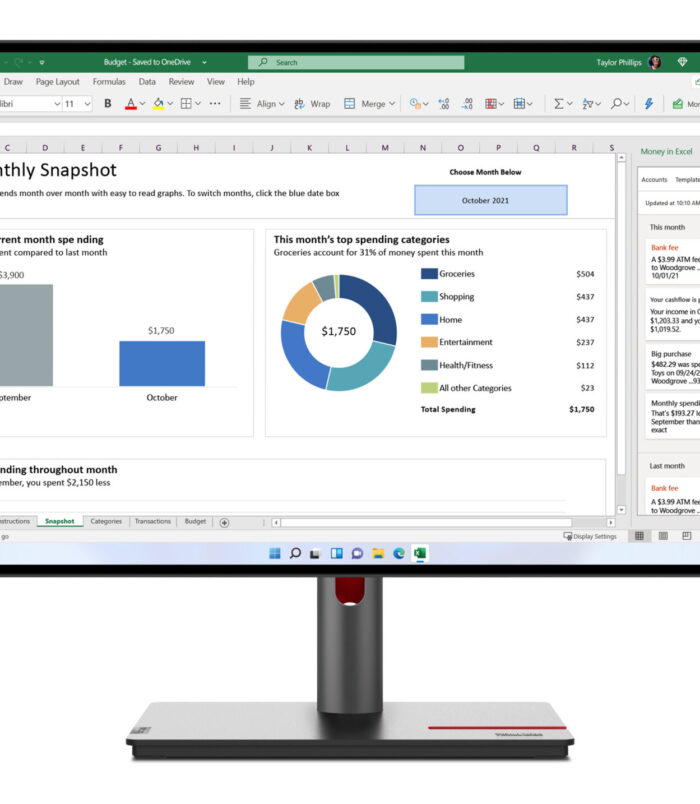700x804 pixels.
Task: Click the horizontal scrollbar left arrow
Action: point(276,522)
